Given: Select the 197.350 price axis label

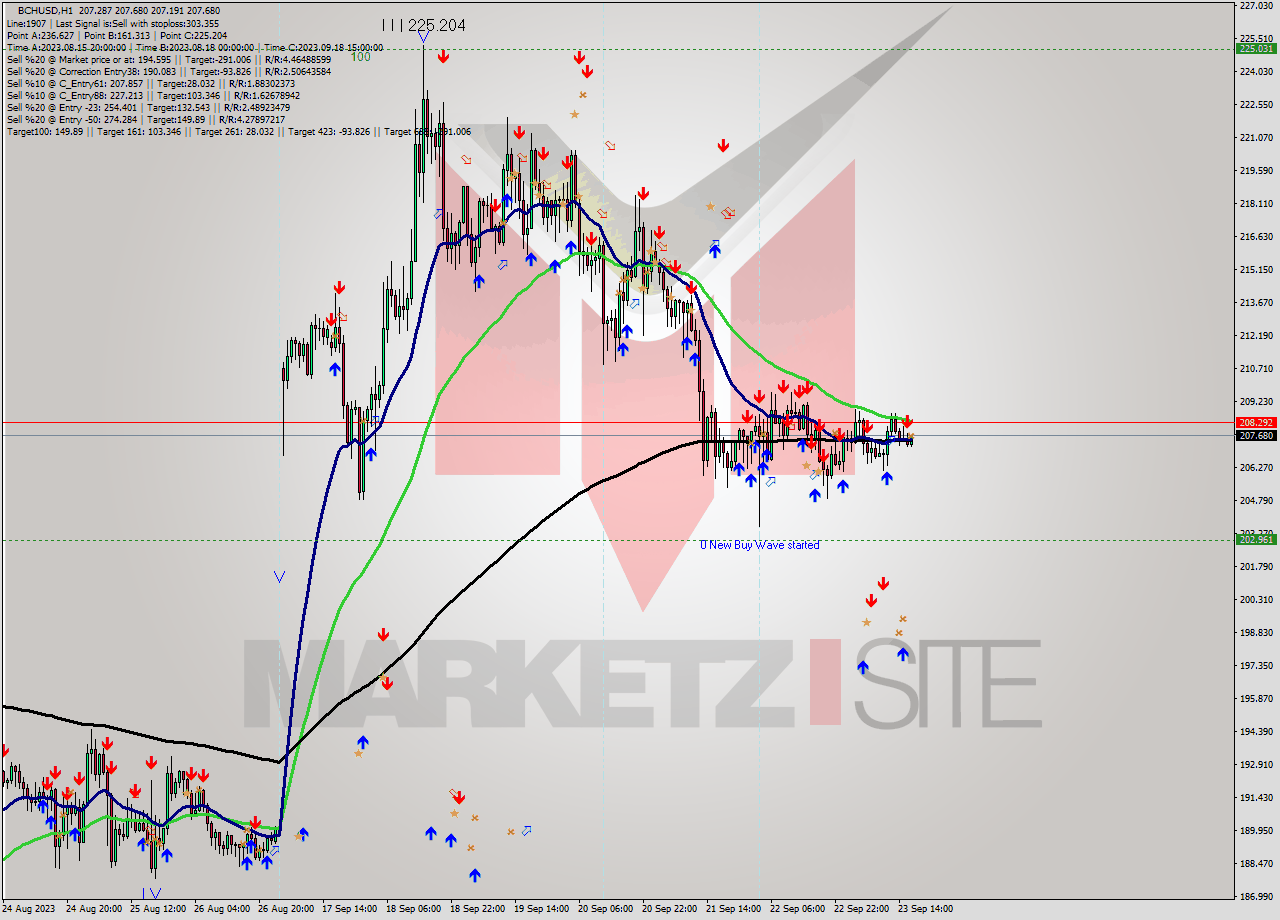Looking at the screenshot, I should coord(1256,666).
